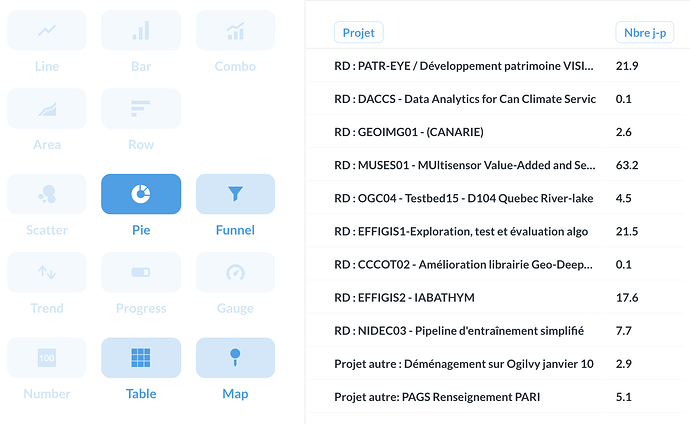Click the 4.5 value cell
The image size is (690, 424).
[624, 198]
